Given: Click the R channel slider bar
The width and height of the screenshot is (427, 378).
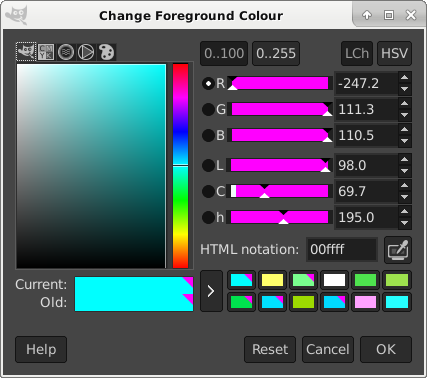Looking at the screenshot, I should [x=280, y=83].
